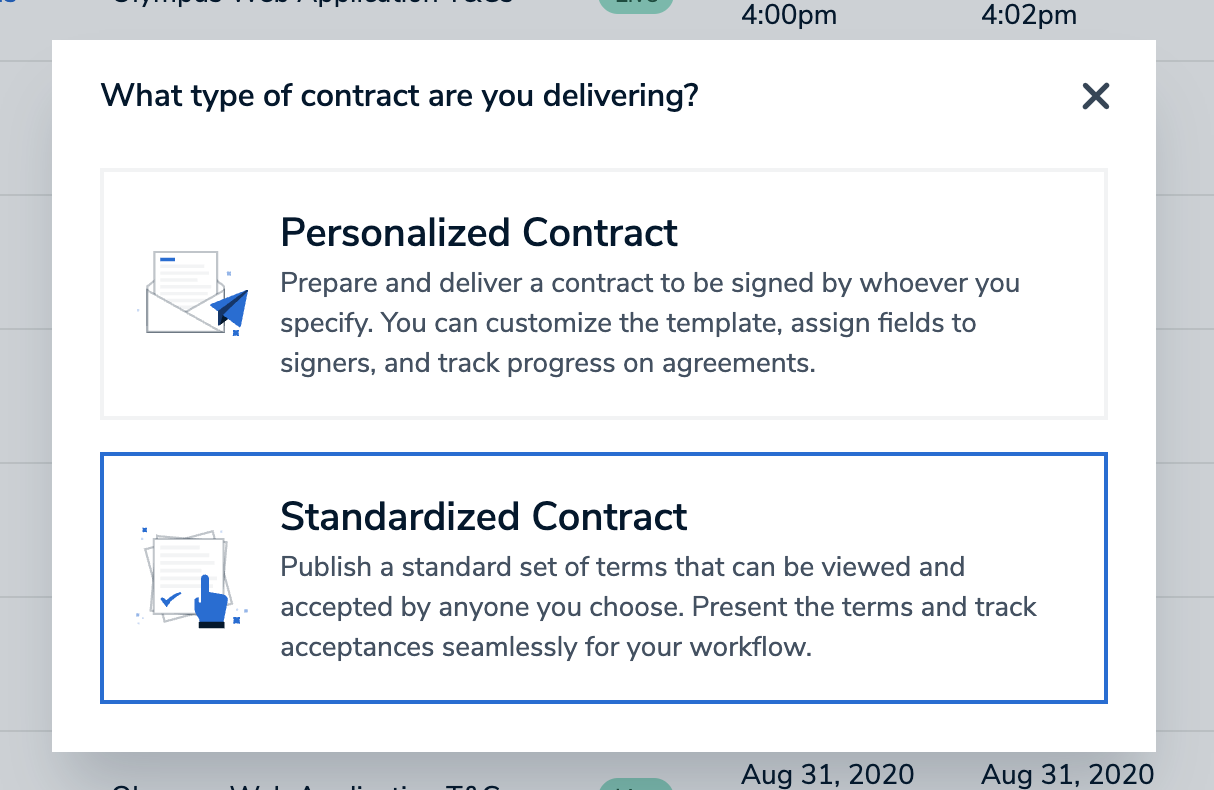Click the first Aug 31, 2020 date
Viewport: 1214px width, 790px height.
[x=828, y=774]
